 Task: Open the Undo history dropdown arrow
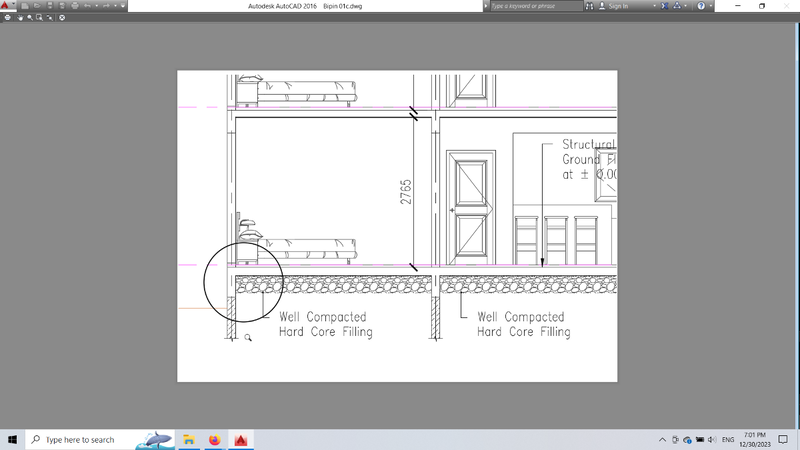point(96,6)
